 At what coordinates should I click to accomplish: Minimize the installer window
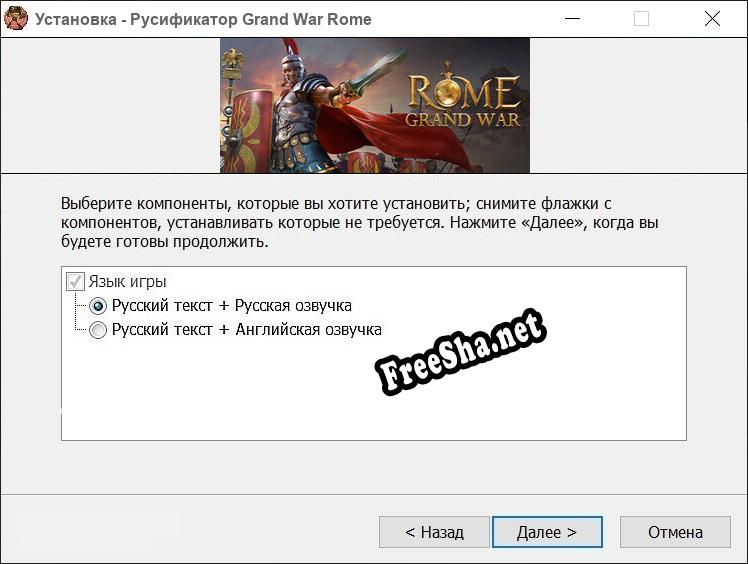click(572, 19)
